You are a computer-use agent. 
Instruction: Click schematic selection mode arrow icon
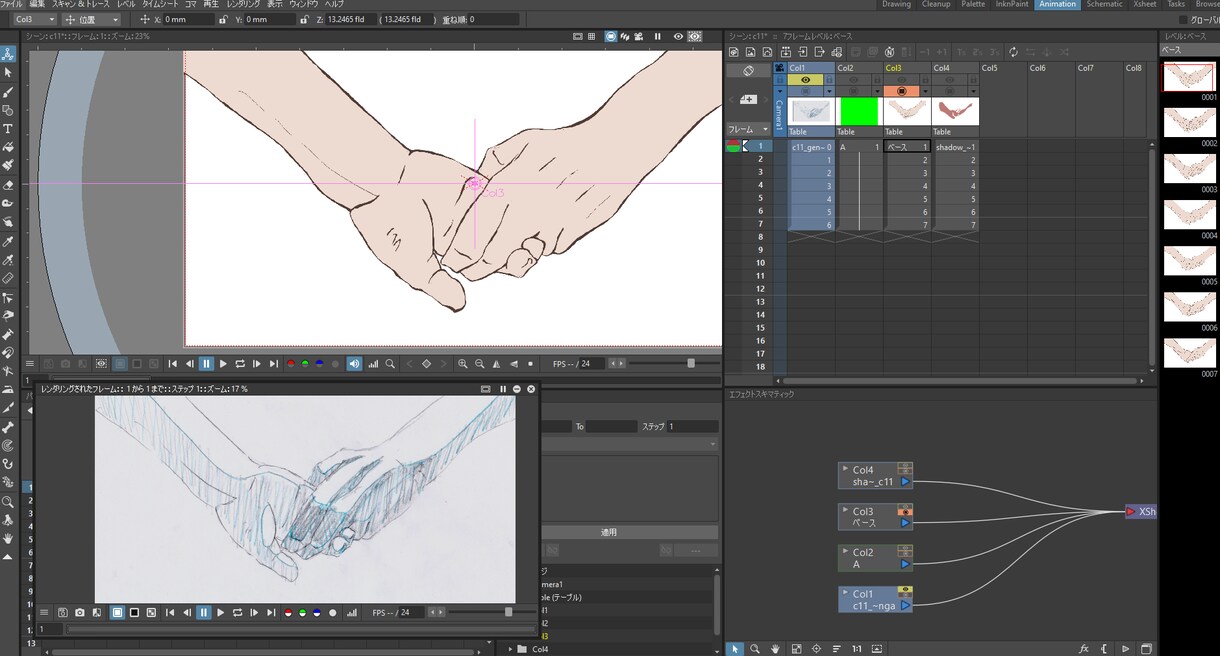pos(735,649)
